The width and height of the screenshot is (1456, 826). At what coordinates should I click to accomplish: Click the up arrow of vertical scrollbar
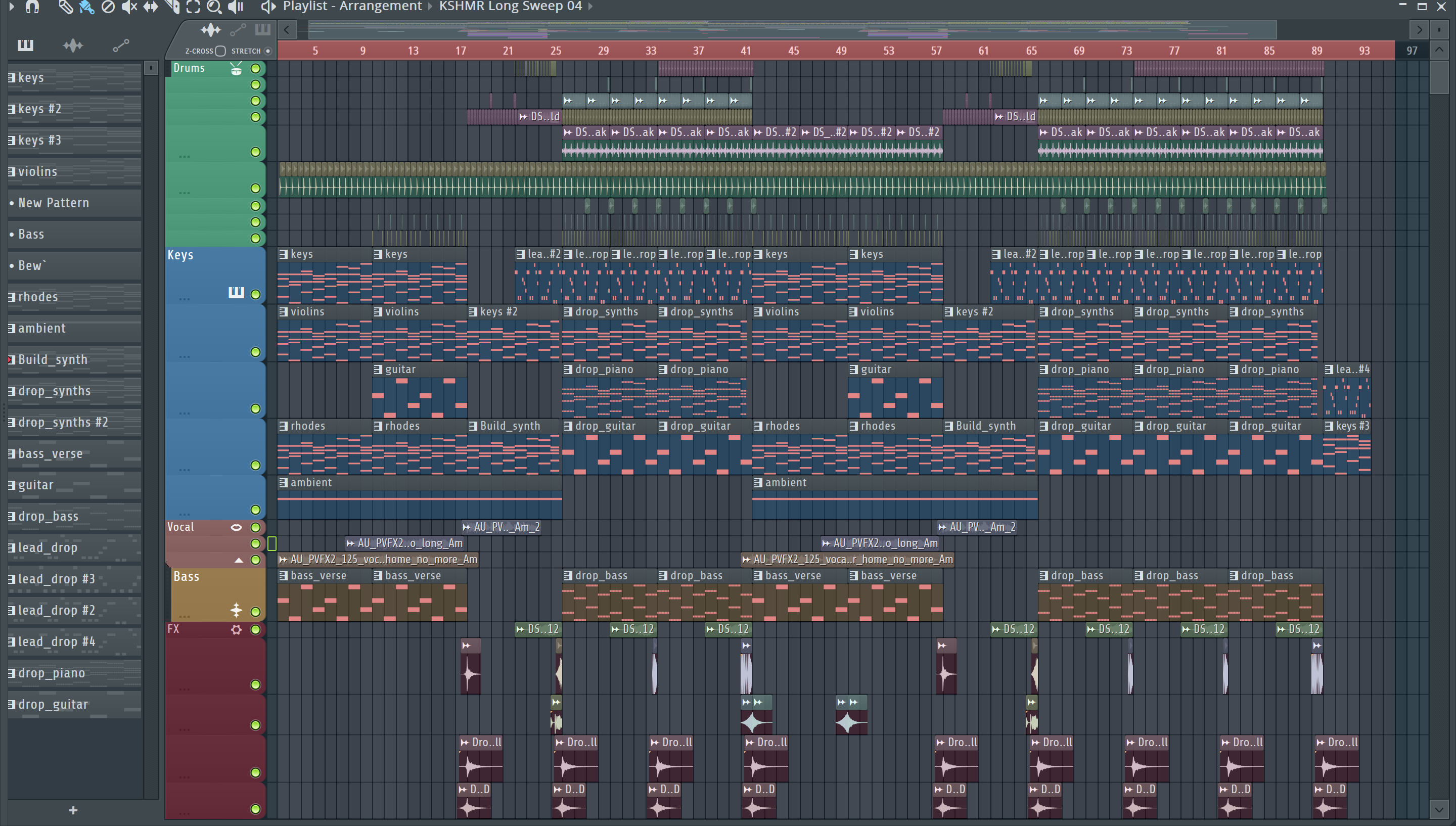click(1439, 50)
